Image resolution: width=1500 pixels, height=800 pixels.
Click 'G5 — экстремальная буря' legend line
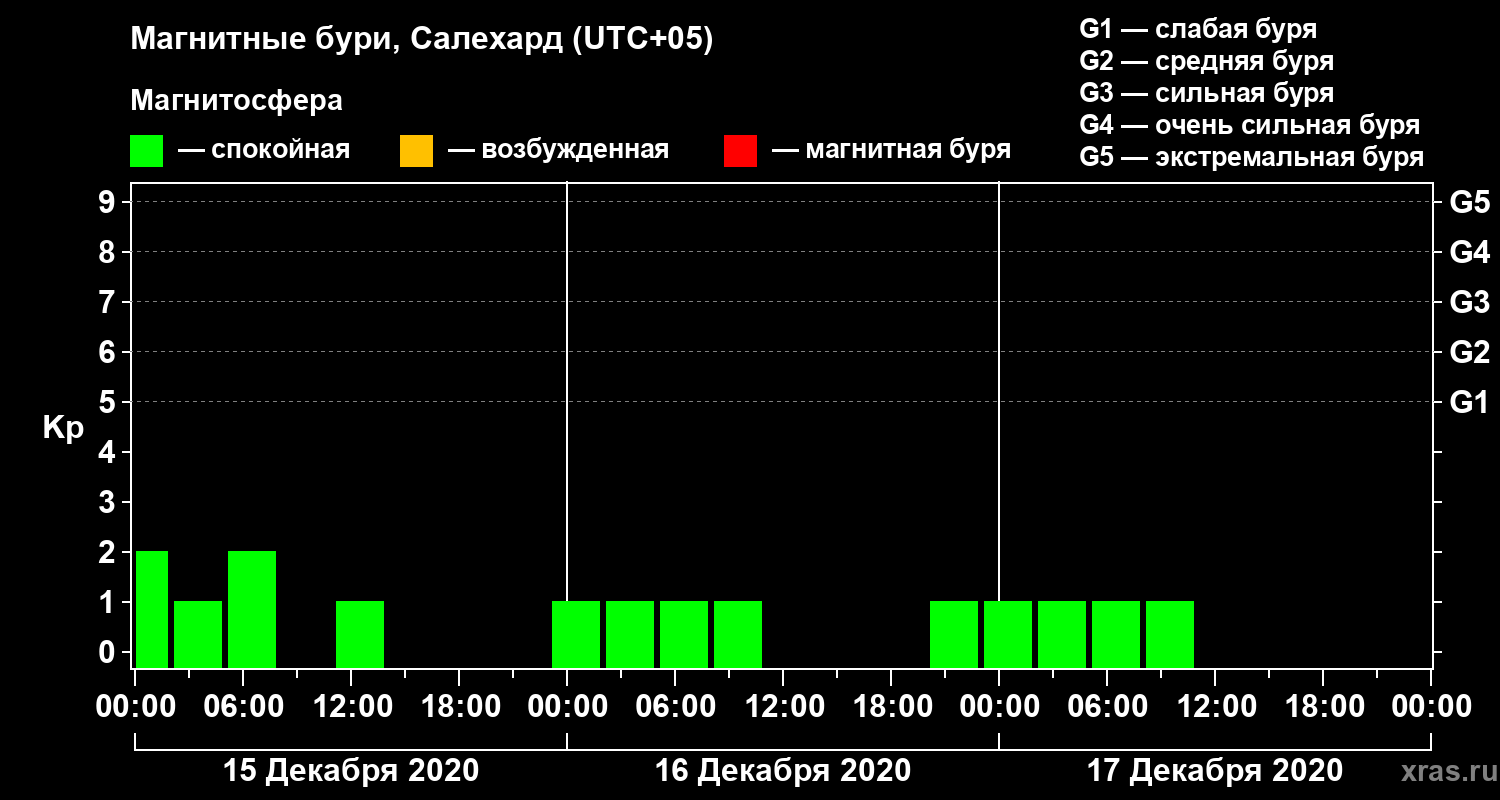[x=1251, y=157]
